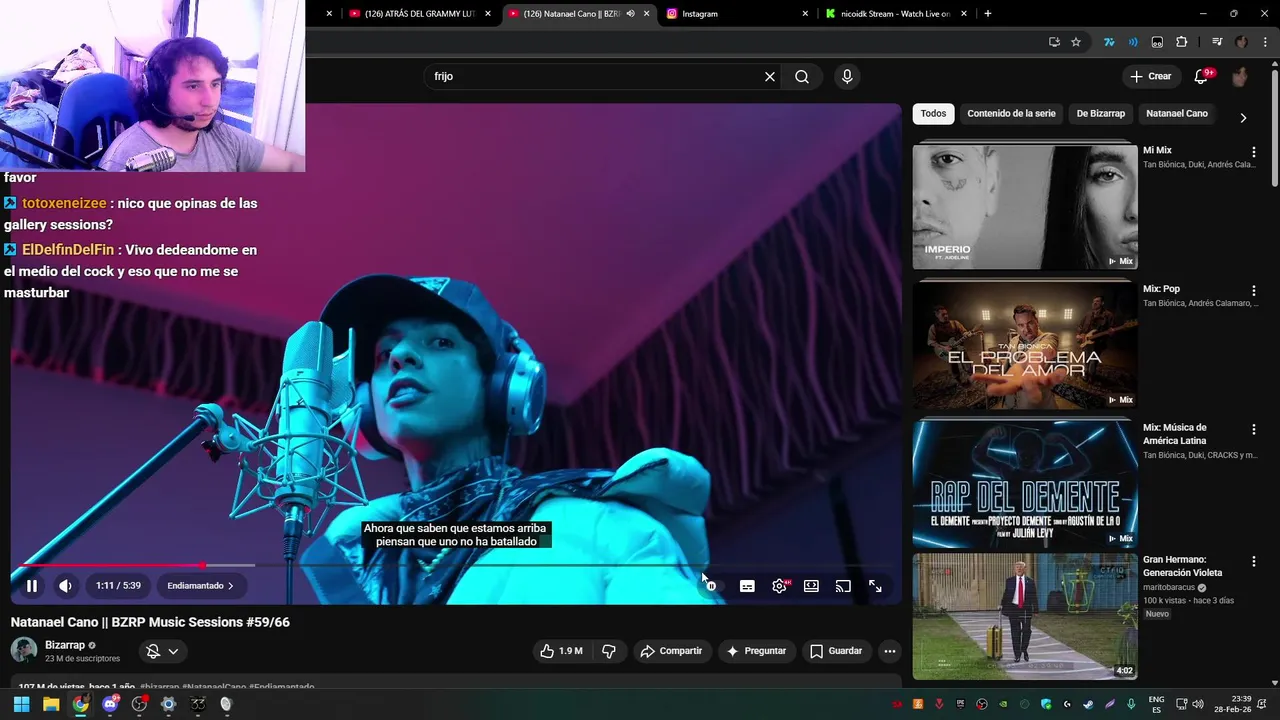The image size is (1280, 720).
Task: Save the video with the Guardar button
Action: coord(836,651)
